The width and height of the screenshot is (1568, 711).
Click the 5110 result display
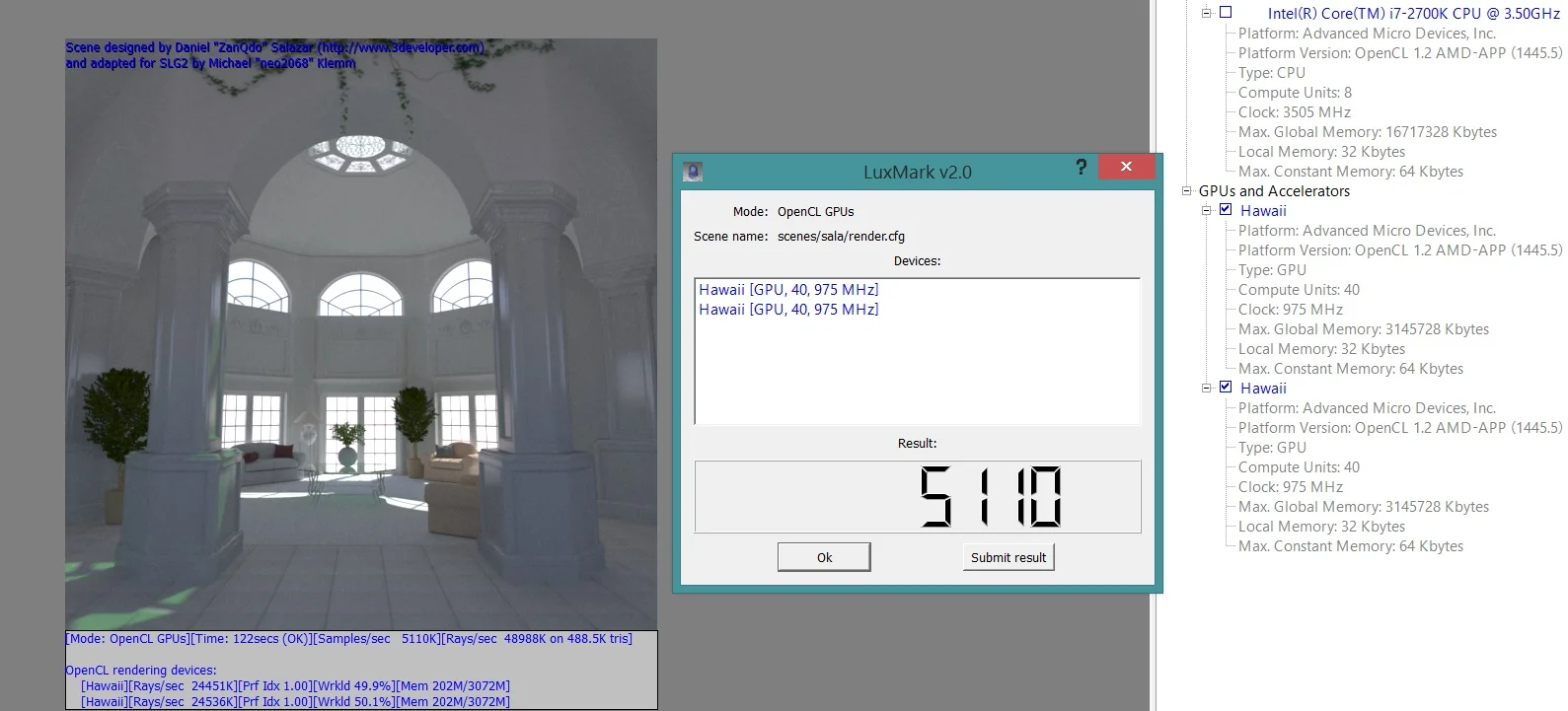[918, 497]
